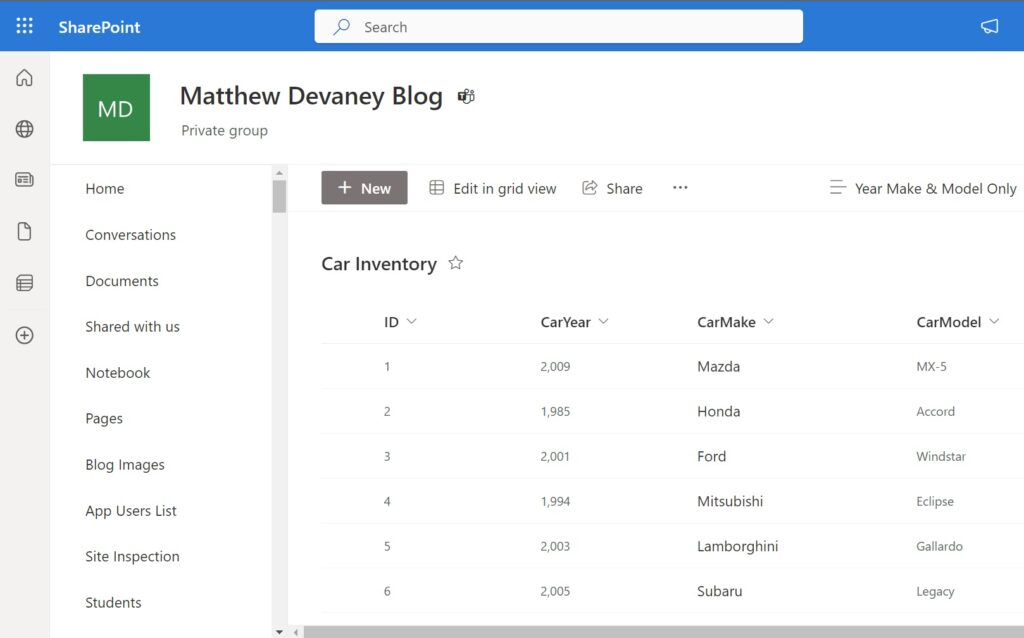Image resolution: width=1024 pixels, height=638 pixels.
Task: Open My sites globe icon in rail
Action: coord(24,129)
